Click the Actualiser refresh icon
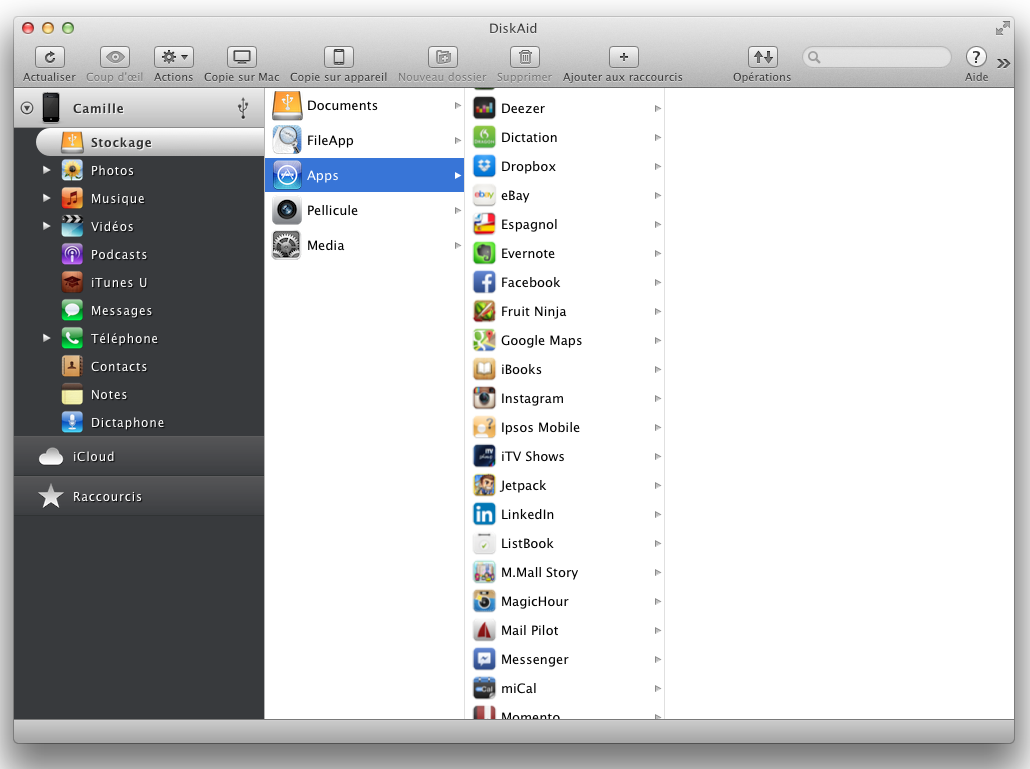The width and height of the screenshot is (1030, 769). coord(49,58)
